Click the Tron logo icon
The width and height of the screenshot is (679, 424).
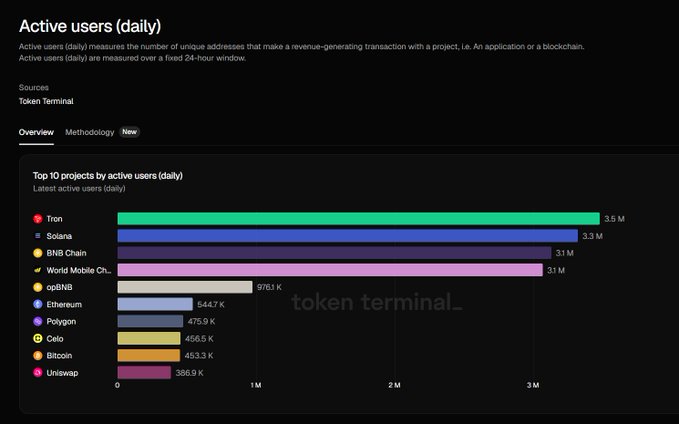coord(38,219)
